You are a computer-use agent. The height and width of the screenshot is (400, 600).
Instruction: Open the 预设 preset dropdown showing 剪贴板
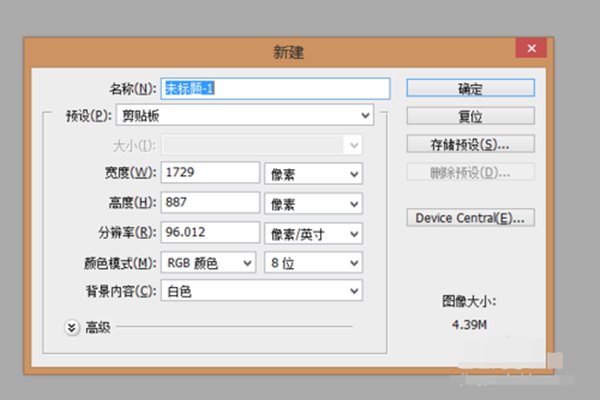[245, 115]
